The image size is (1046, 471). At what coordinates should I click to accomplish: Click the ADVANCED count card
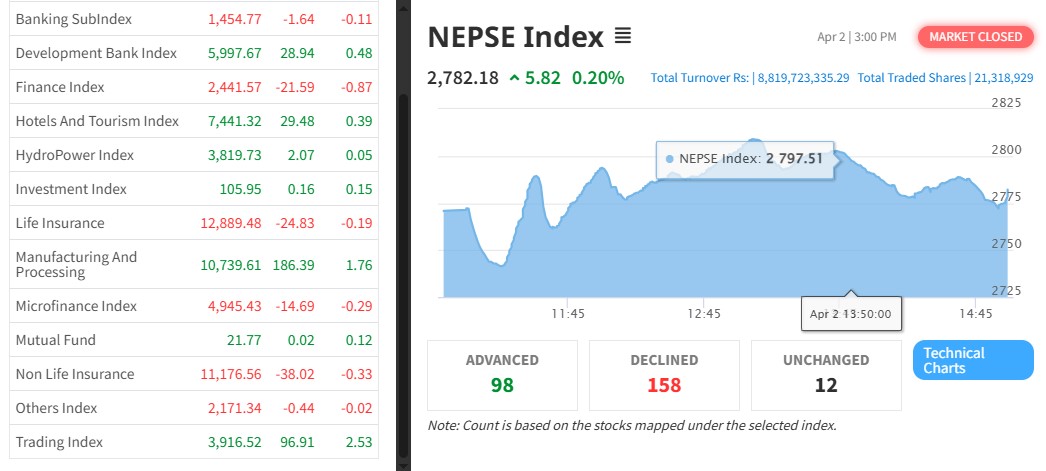pos(502,375)
